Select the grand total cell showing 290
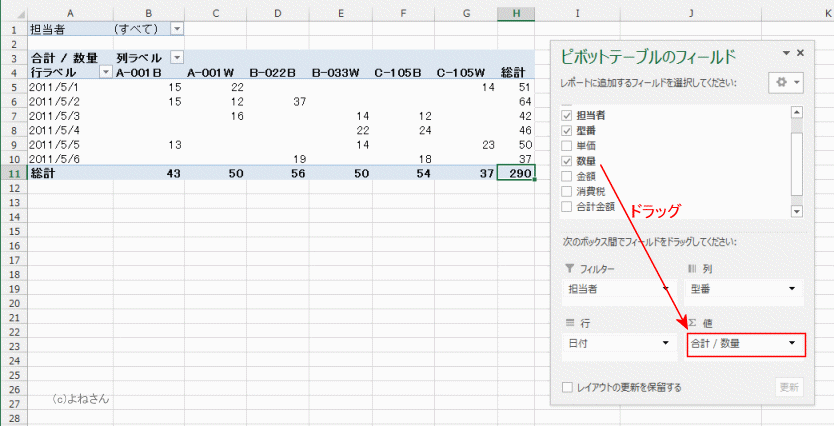The height and width of the screenshot is (426, 834). coord(516,173)
